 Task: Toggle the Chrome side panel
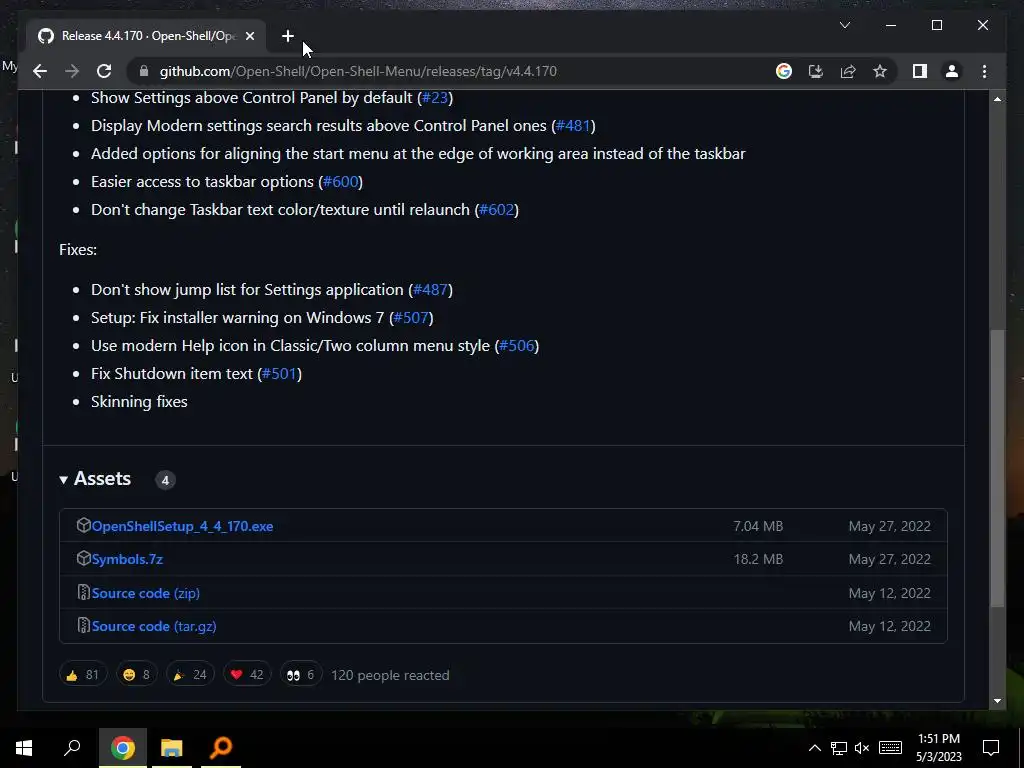point(920,71)
